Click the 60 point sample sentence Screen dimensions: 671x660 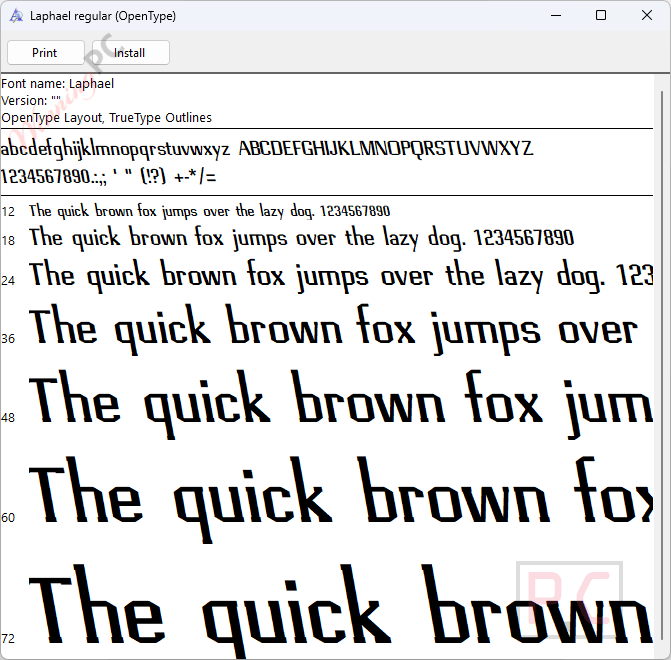point(341,500)
